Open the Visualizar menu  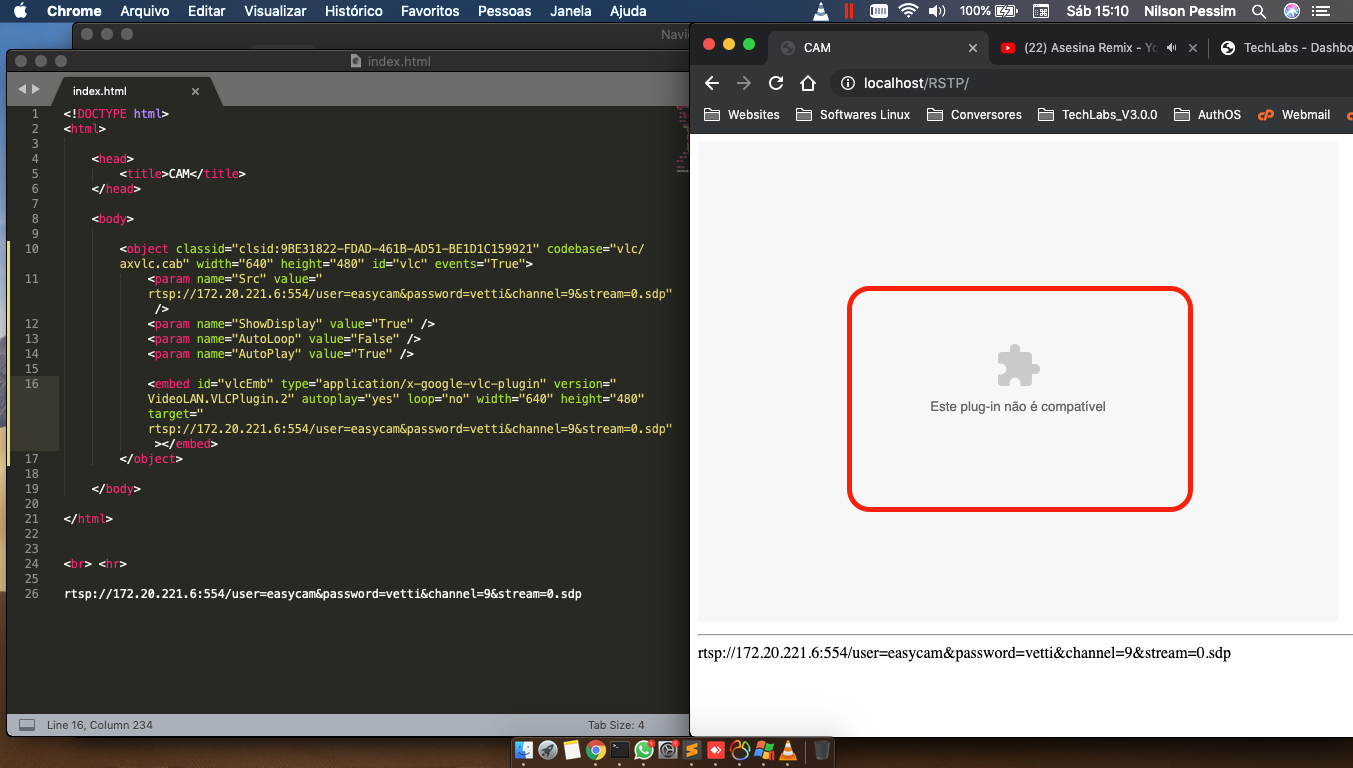(276, 11)
